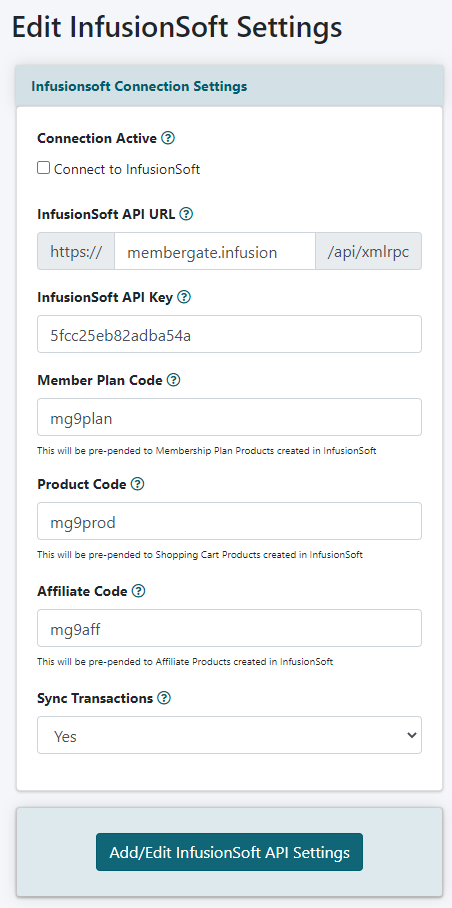
Task: Click the /api/xmlrpc suffix addon
Action: (369, 251)
